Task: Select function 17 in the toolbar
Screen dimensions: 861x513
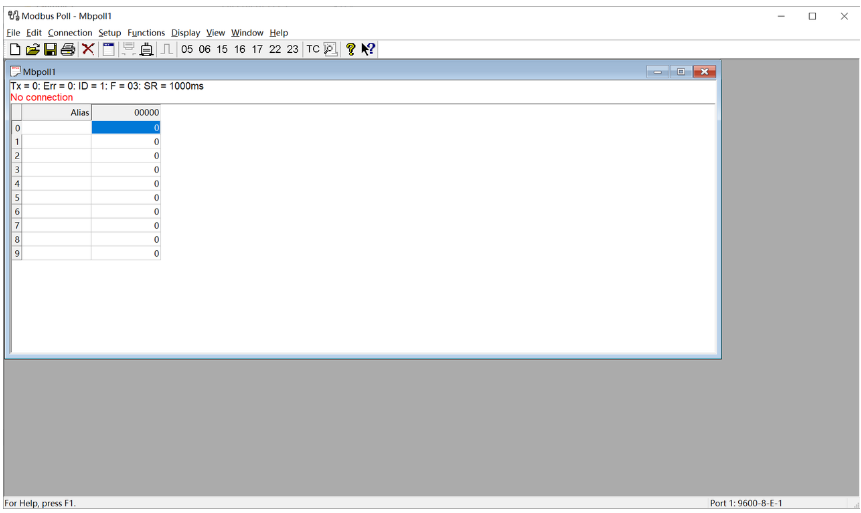Action: click(257, 49)
